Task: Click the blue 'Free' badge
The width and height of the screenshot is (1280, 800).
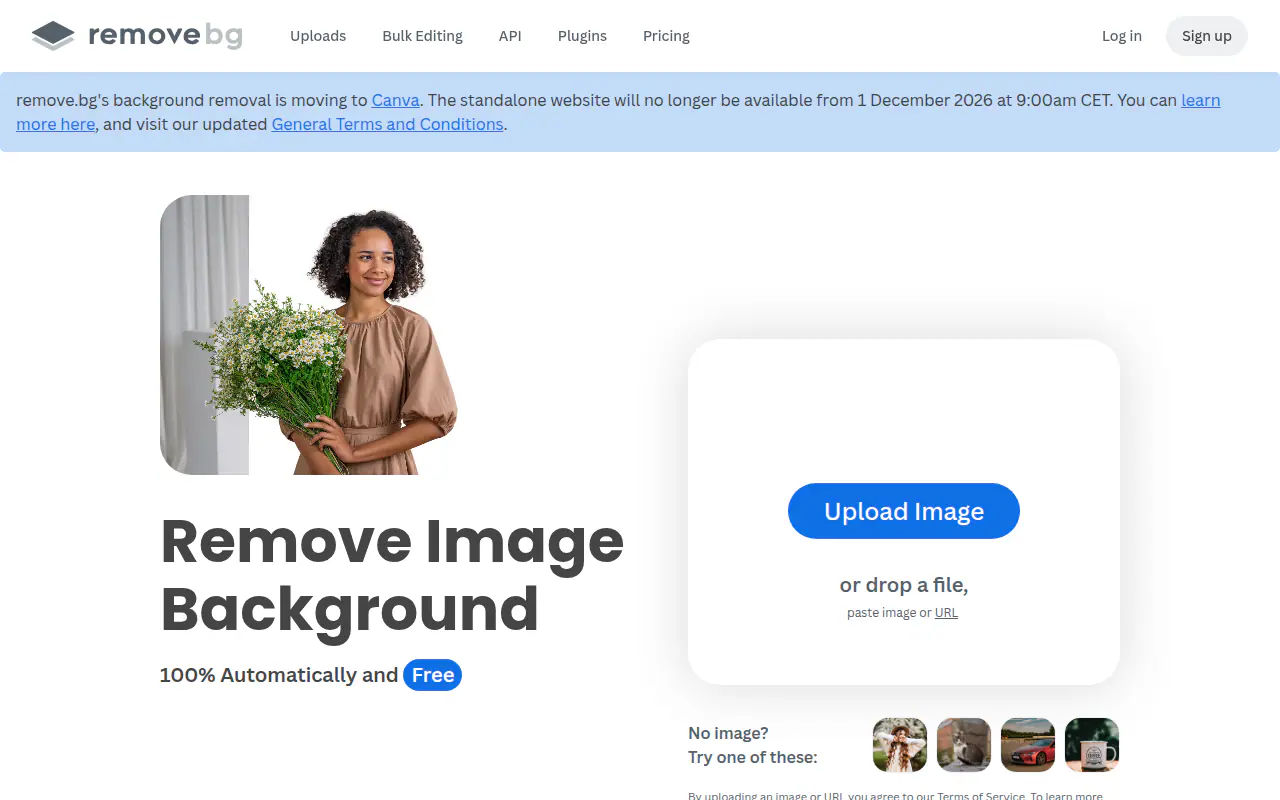Action: (433, 675)
